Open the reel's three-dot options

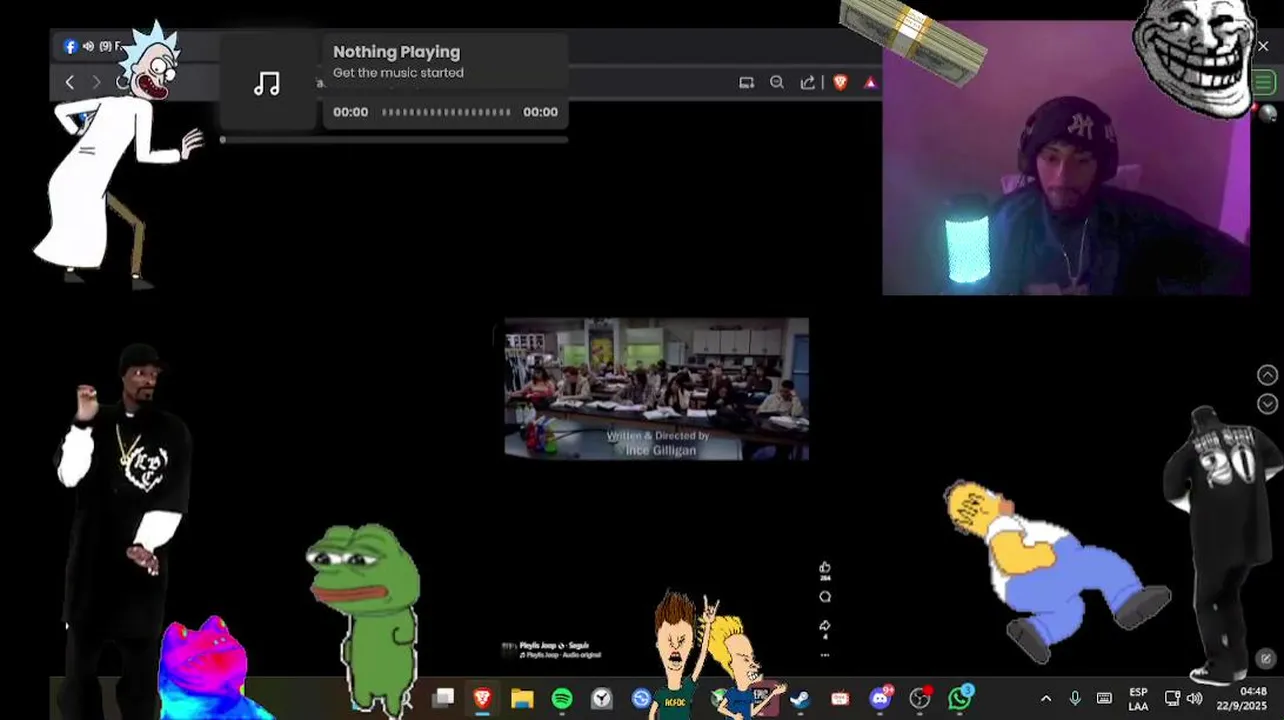pyautogui.click(x=825, y=656)
